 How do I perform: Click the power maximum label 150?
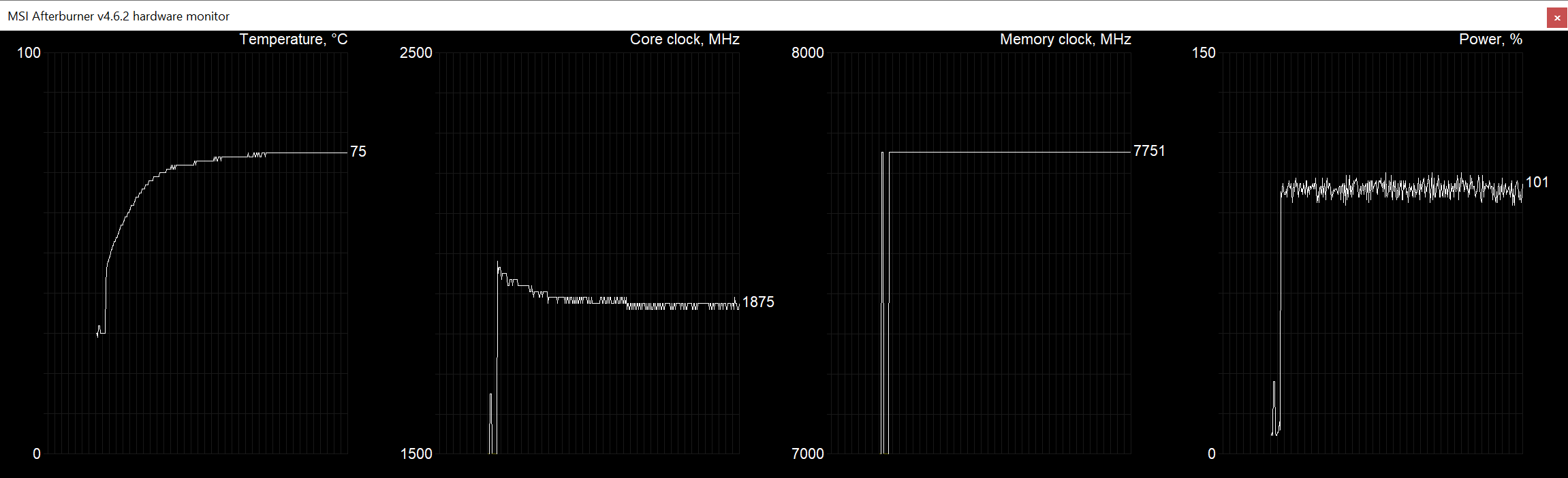1203,53
